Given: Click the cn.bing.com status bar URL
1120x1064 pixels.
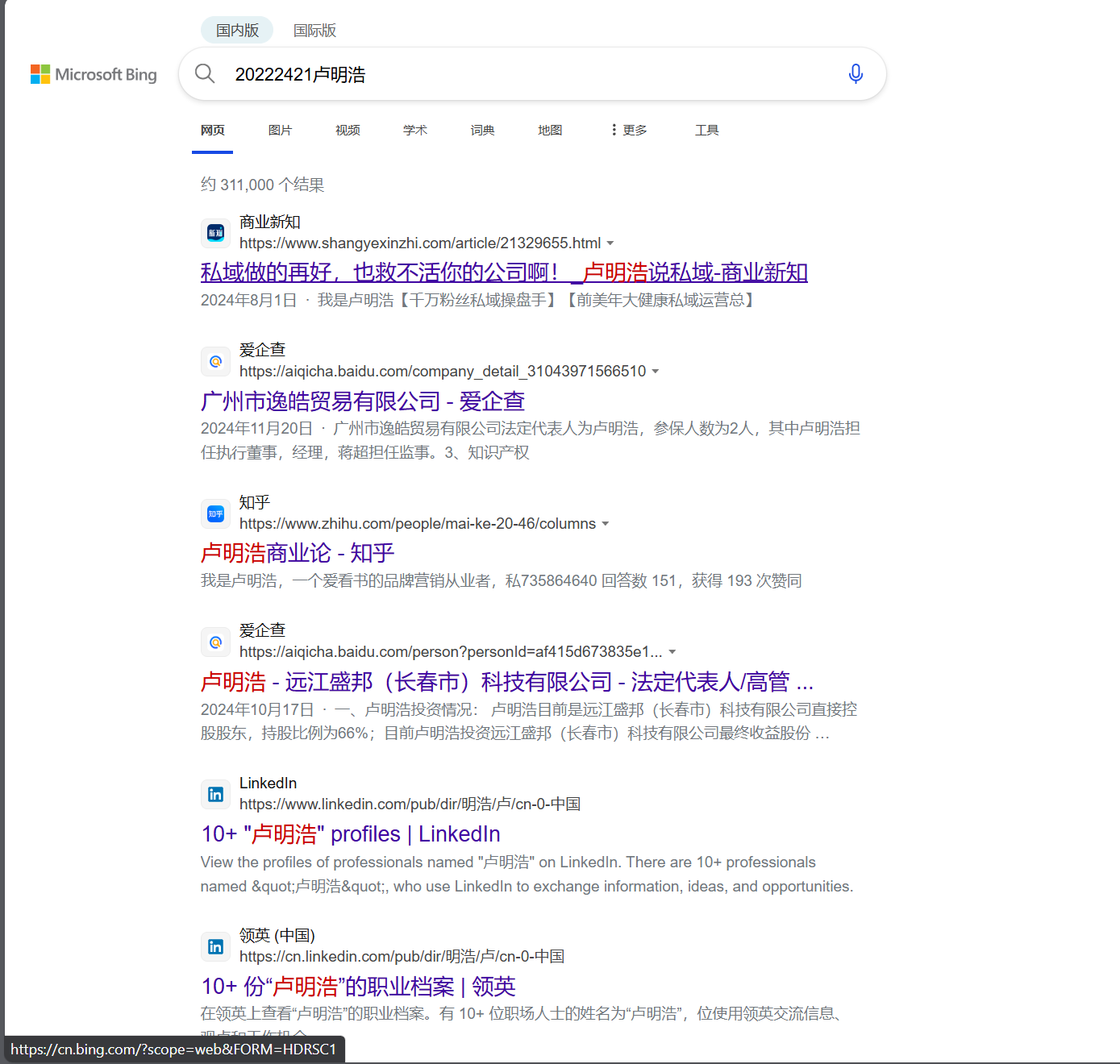Looking at the screenshot, I should 174,1049.
